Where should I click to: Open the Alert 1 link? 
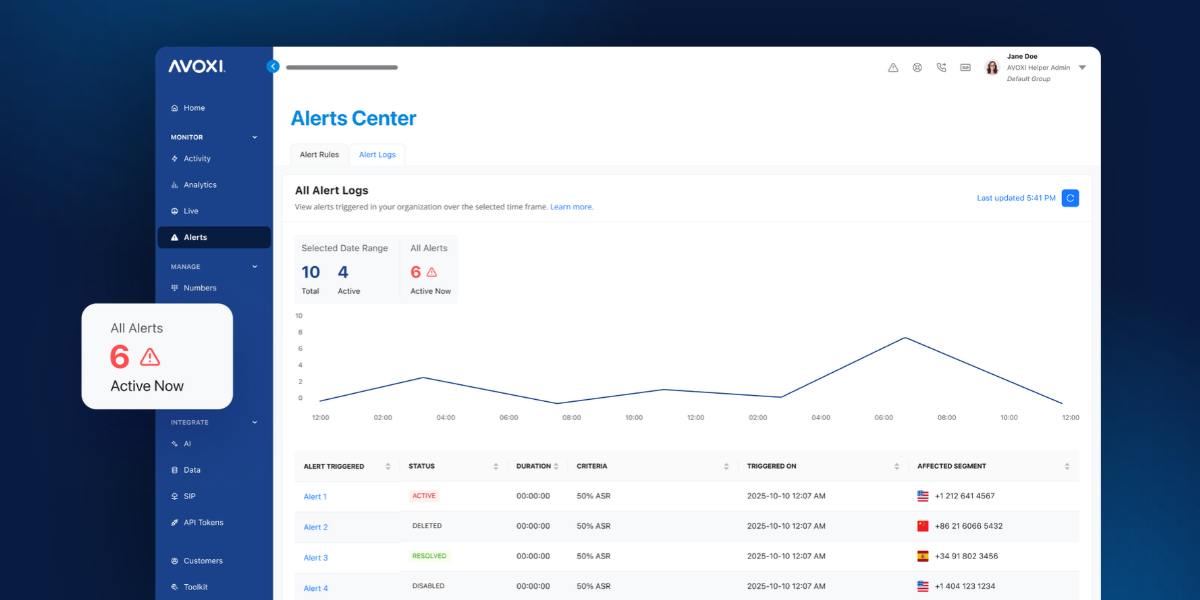tap(315, 497)
